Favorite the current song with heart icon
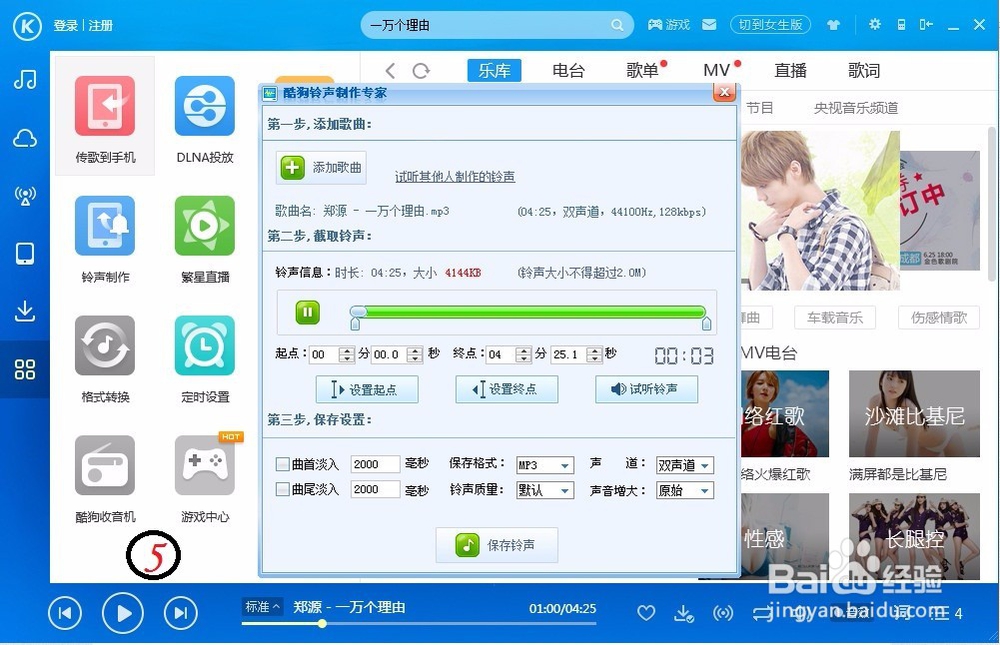Screen dimensions: 1000x645 pyautogui.click(x=646, y=613)
